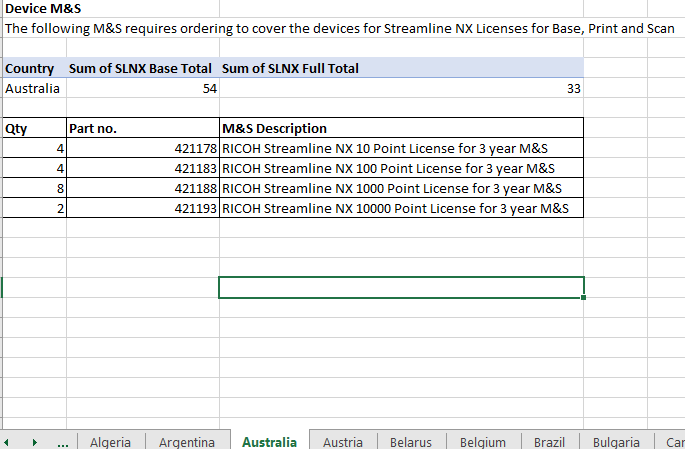Switch to the Algeria sheet tab
Viewport: 685px width, 449px height.
(111, 442)
